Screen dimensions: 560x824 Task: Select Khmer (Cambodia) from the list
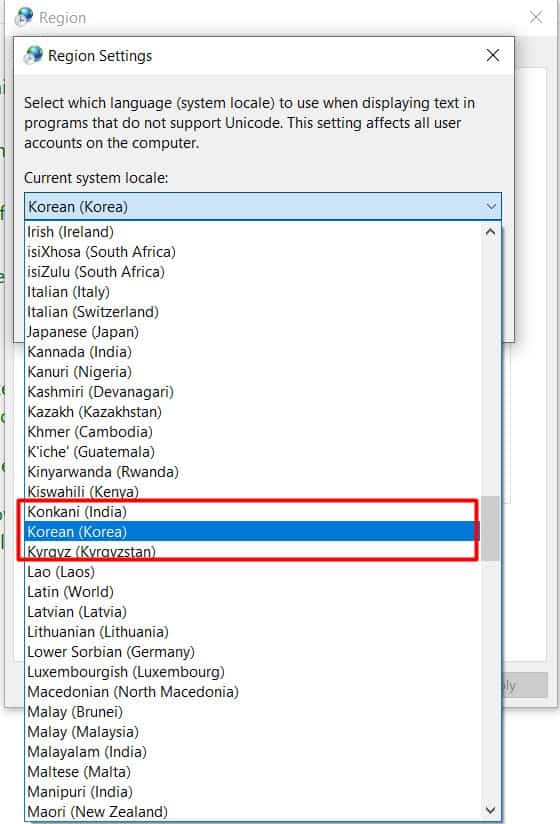[x=253, y=431]
